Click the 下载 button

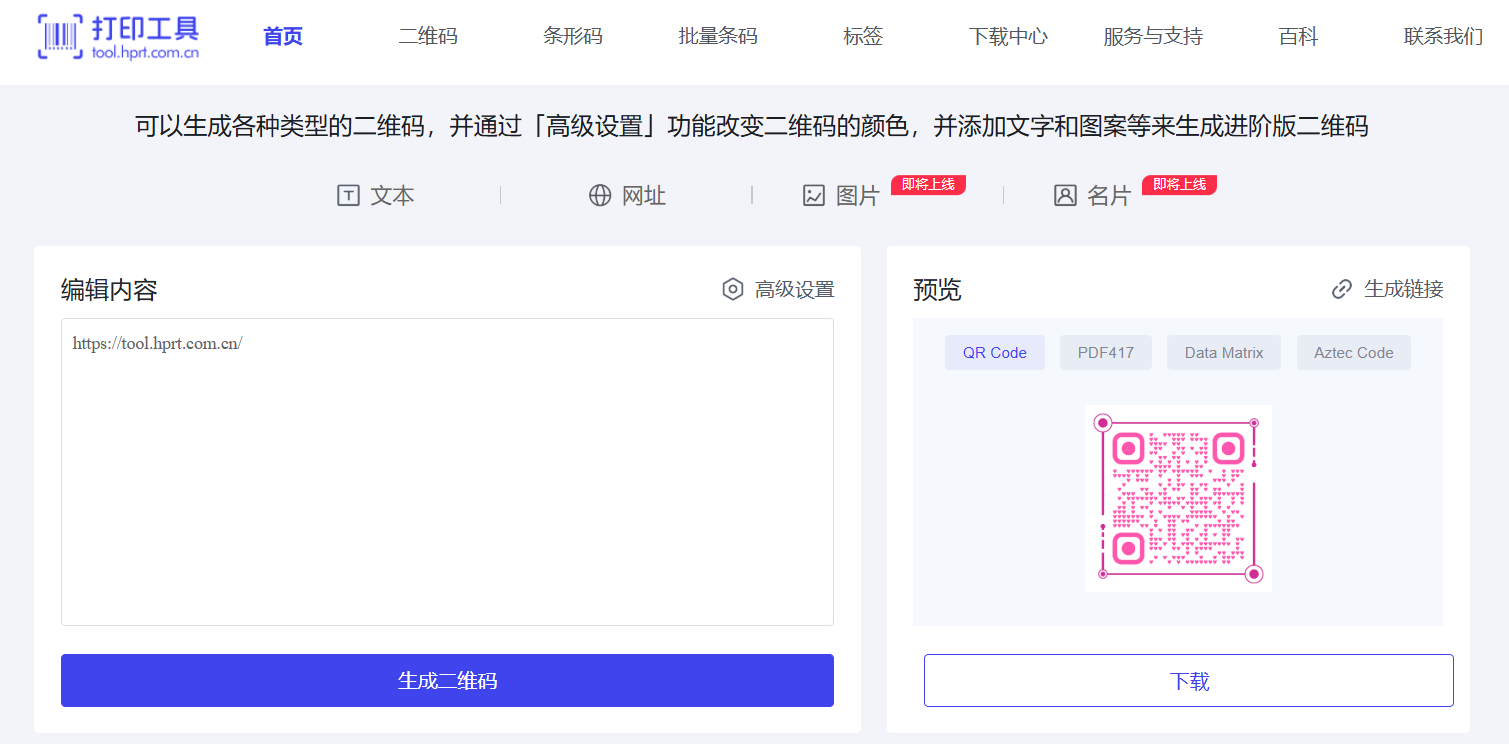pyautogui.click(x=1189, y=681)
